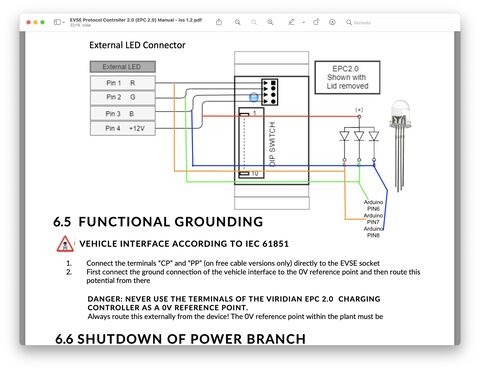Rotate the page with the rotate icon
The image size is (480, 371).
(x=316, y=22)
